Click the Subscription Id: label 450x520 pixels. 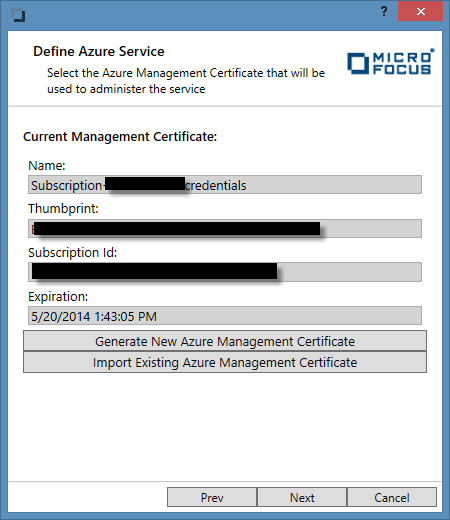[73, 253]
